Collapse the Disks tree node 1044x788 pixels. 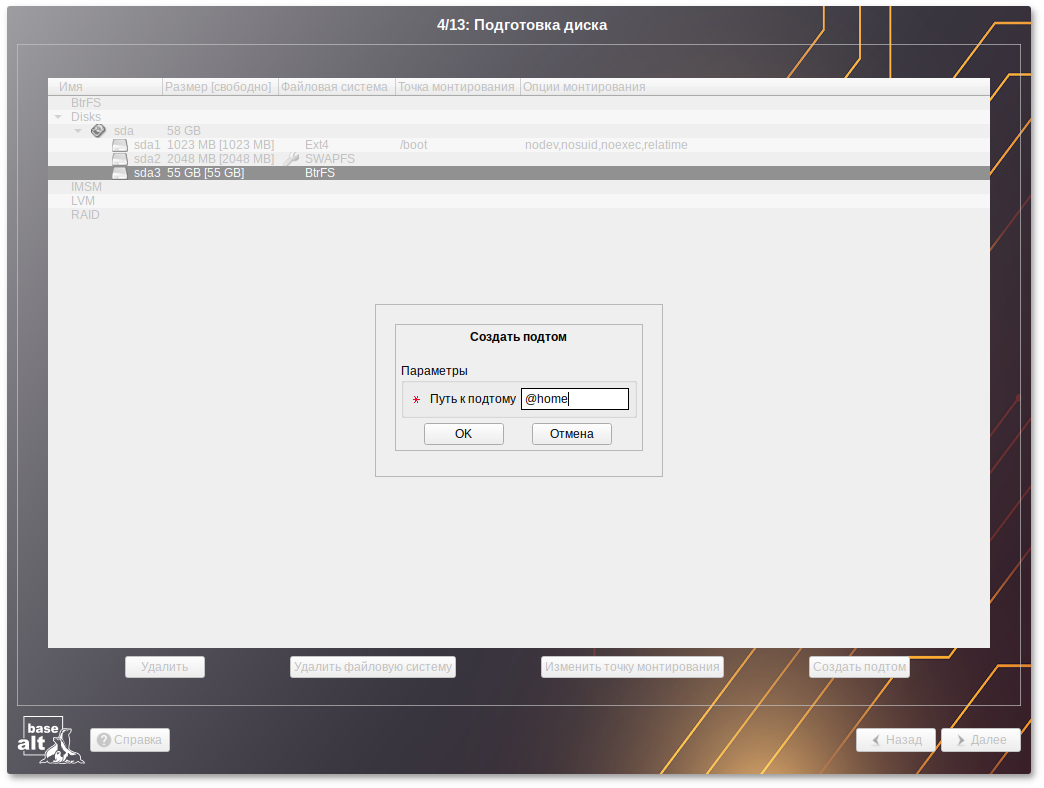(x=58, y=117)
